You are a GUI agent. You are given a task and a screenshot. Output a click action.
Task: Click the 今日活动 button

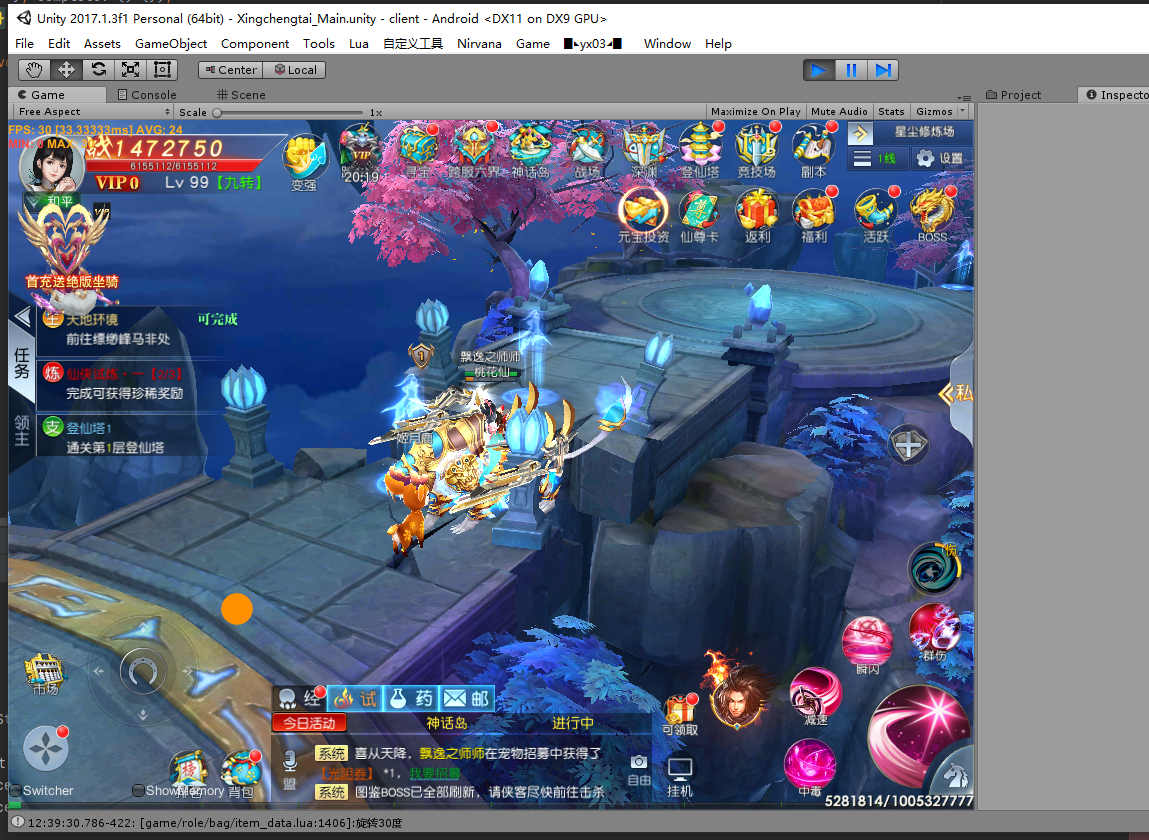[309, 722]
